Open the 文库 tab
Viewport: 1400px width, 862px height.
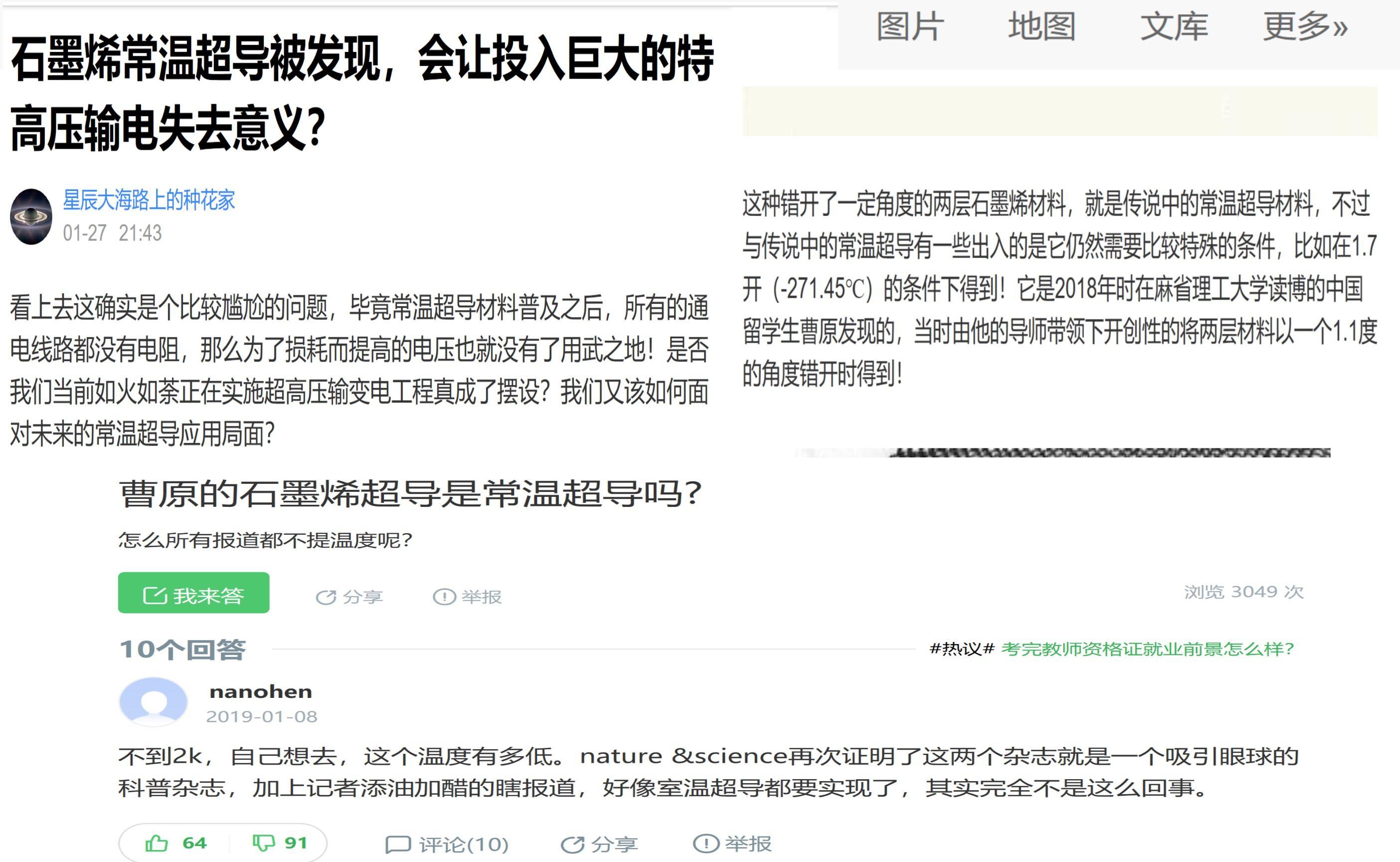pos(1174,27)
